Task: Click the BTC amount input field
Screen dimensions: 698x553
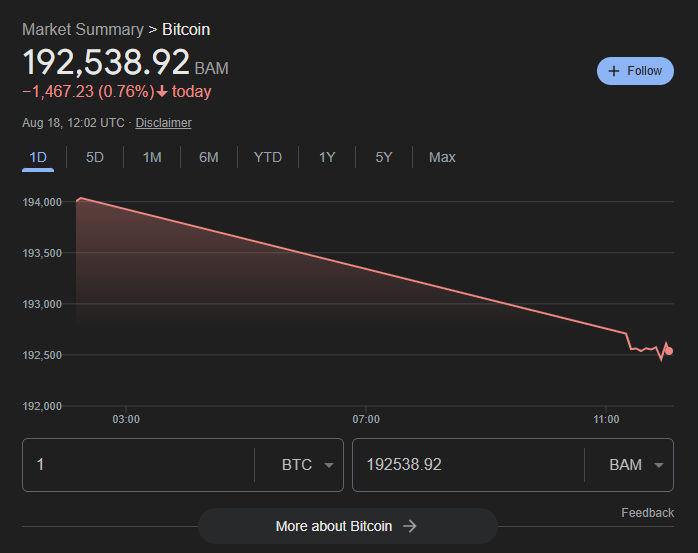Action: (138, 465)
